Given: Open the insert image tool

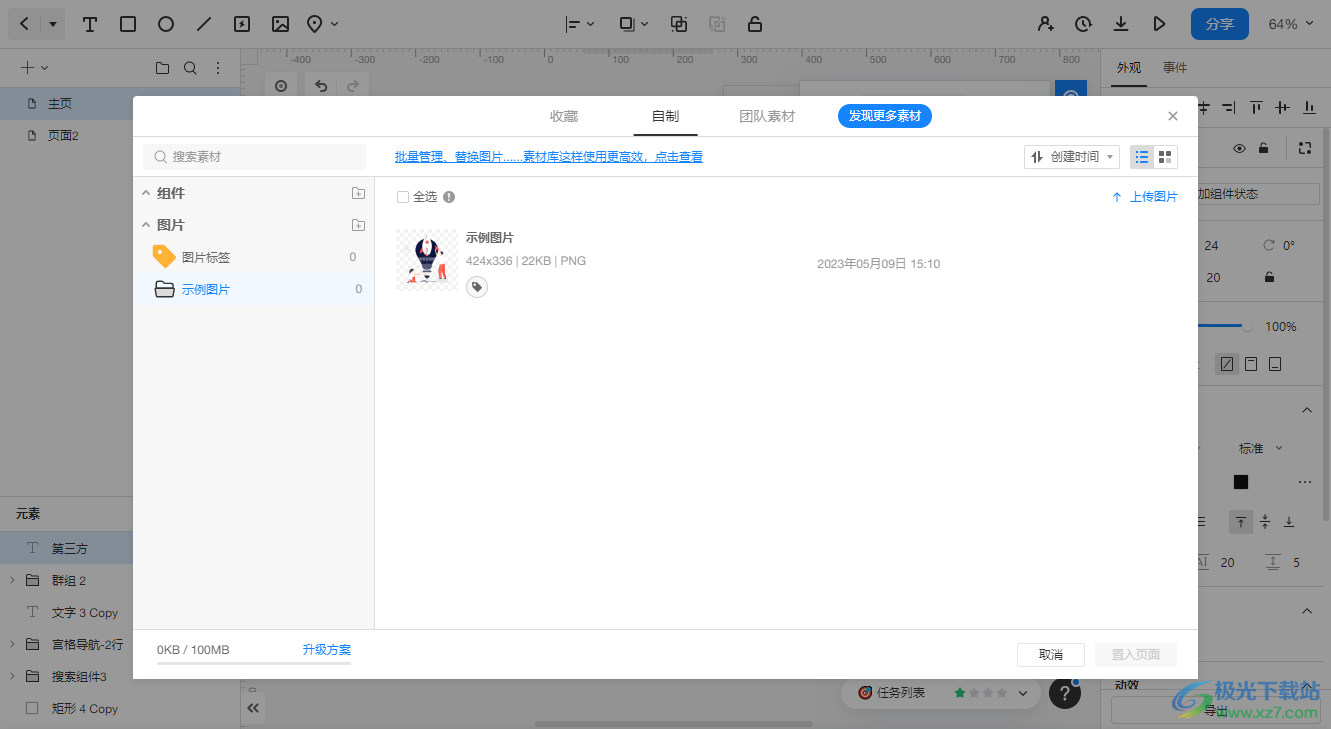Looking at the screenshot, I should click(x=281, y=23).
